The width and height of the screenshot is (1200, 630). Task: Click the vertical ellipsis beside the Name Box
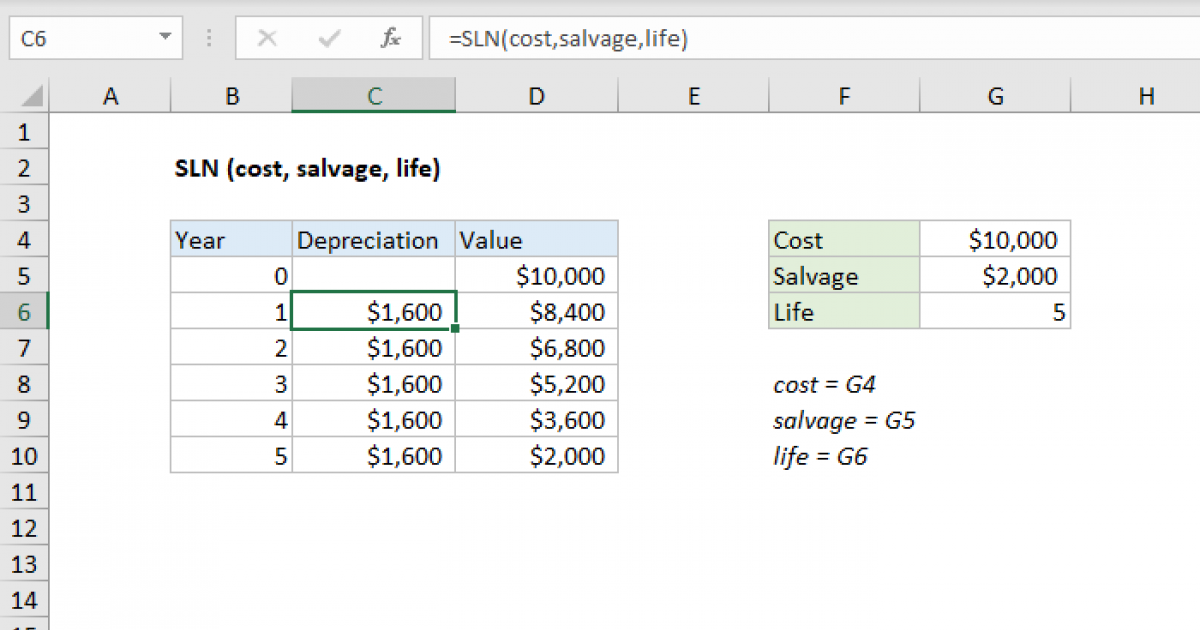[208, 38]
